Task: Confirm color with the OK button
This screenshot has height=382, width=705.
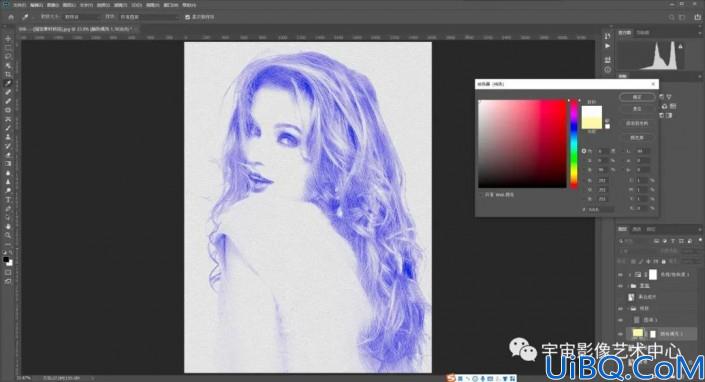Action: point(637,97)
